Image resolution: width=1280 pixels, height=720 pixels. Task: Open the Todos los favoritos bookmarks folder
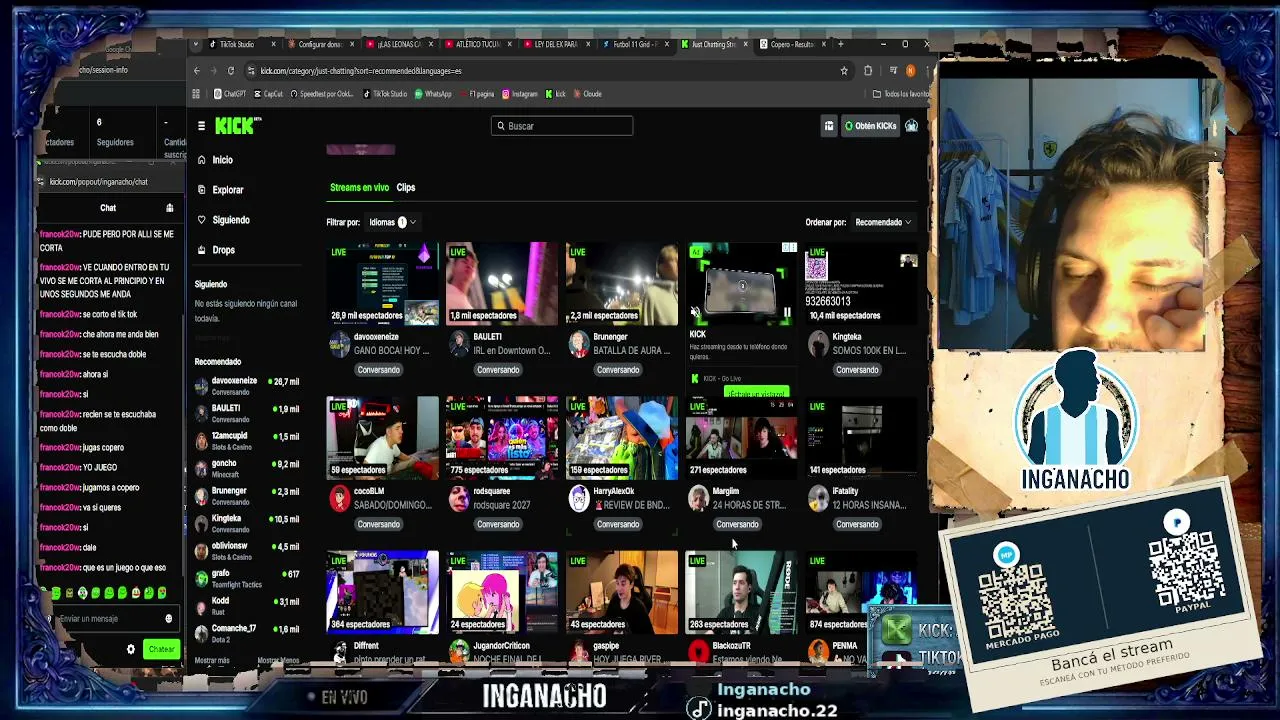point(900,94)
